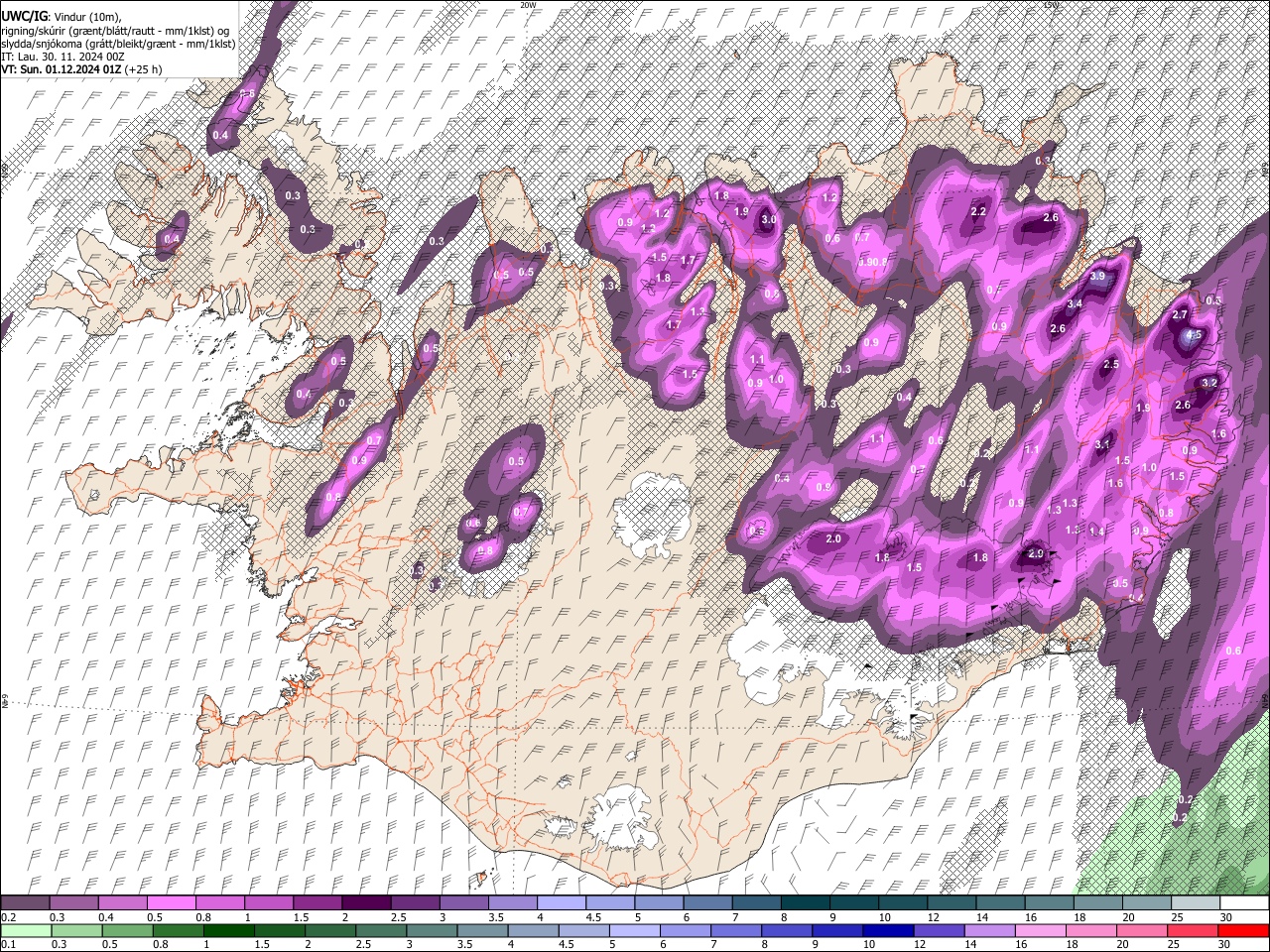This screenshot has height=952, width=1270.
Task: Pick the lower-scale swatch between 0.1 and 0.3
Action: pyautogui.click(x=25, y=930)
